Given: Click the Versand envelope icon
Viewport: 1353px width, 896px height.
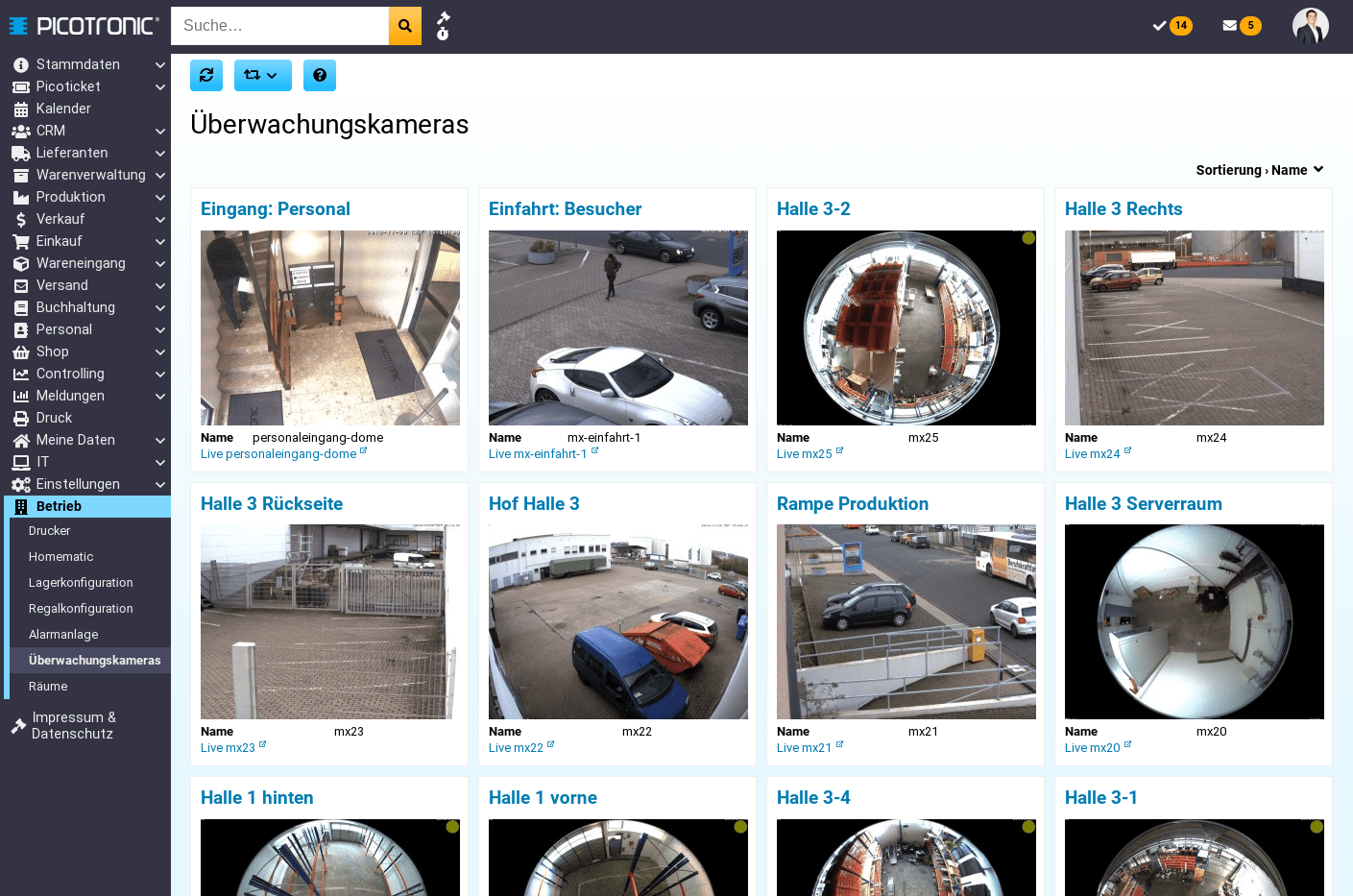Looking at the screenshot, I should [x=21, y=285].
